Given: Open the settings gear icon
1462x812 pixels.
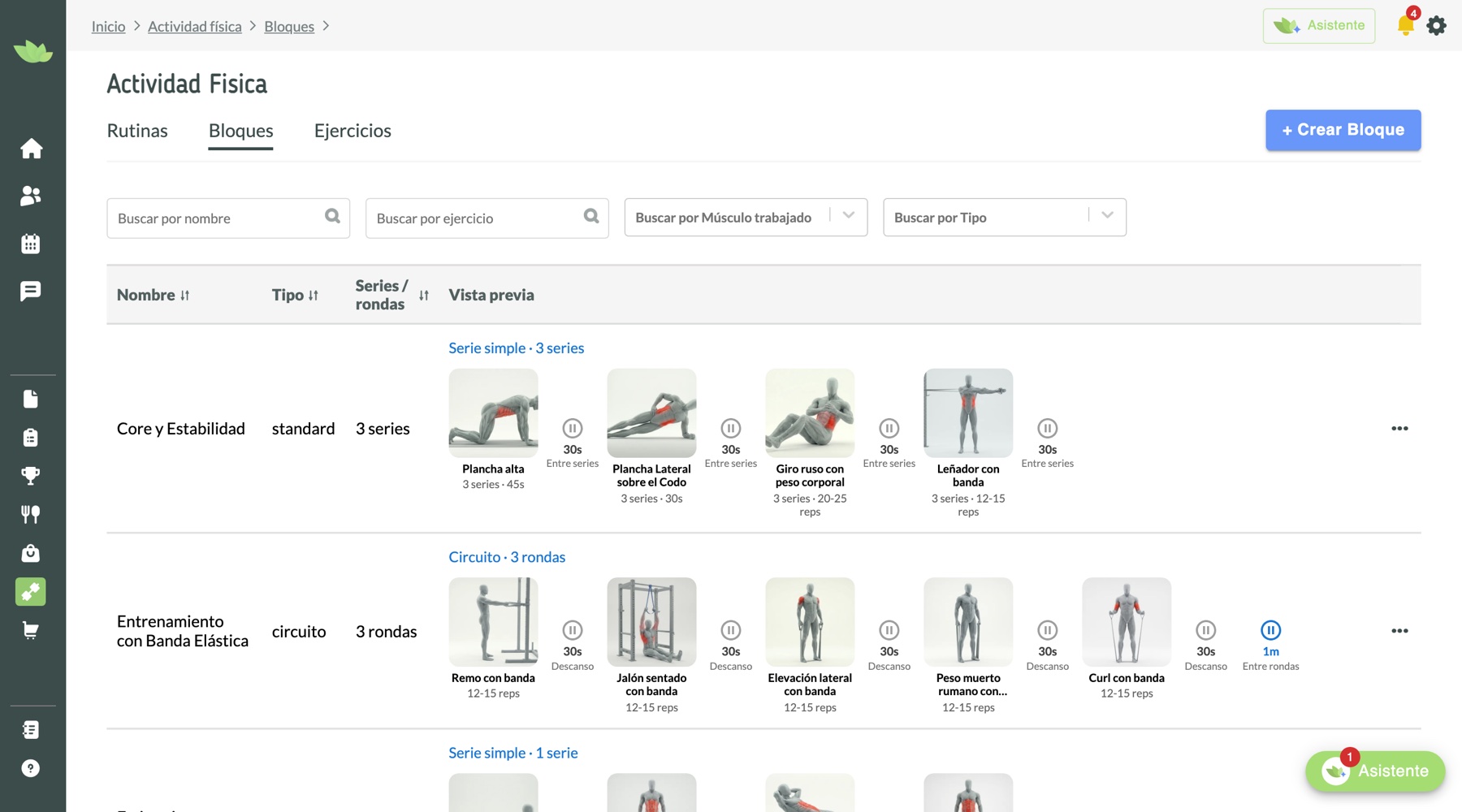Looking at the screenshot, I should 1437,26.
